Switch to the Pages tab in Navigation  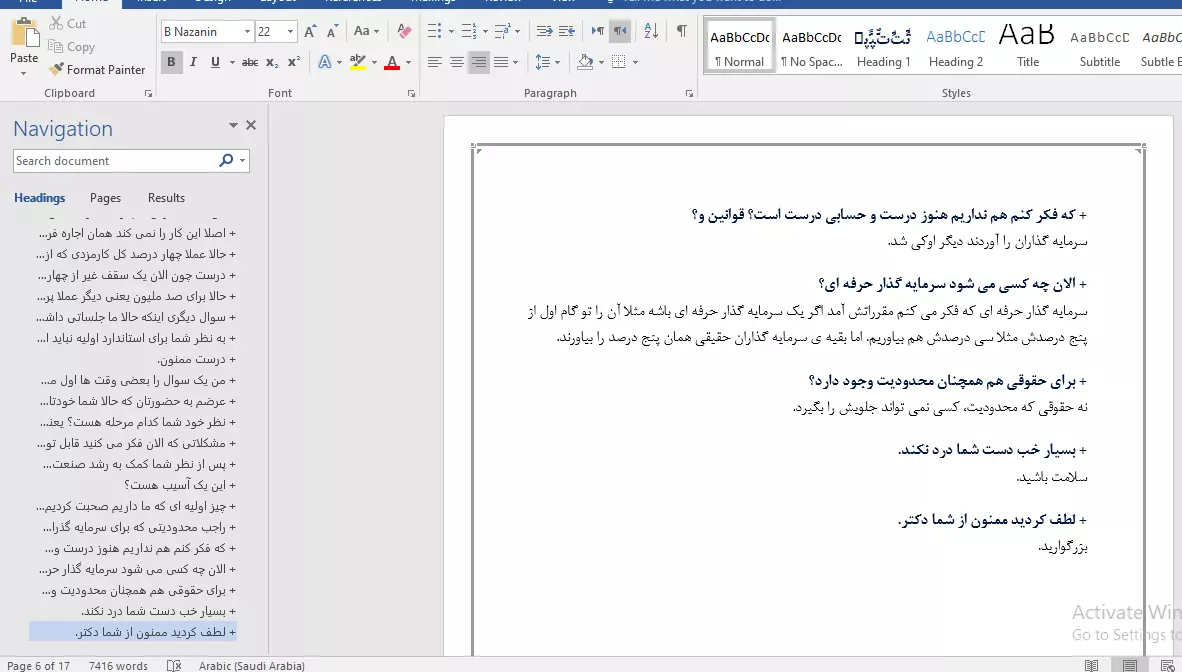click(105, 198)
